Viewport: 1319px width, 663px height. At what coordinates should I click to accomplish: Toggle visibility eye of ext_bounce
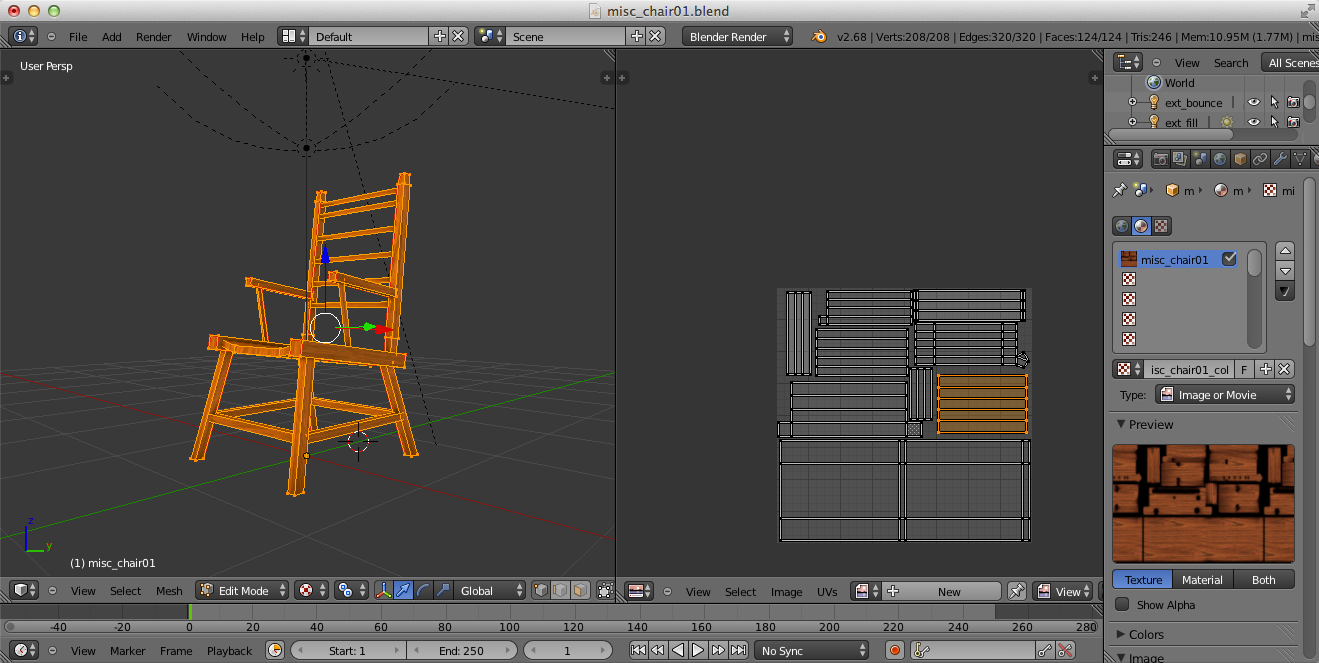coord(1254,102)
